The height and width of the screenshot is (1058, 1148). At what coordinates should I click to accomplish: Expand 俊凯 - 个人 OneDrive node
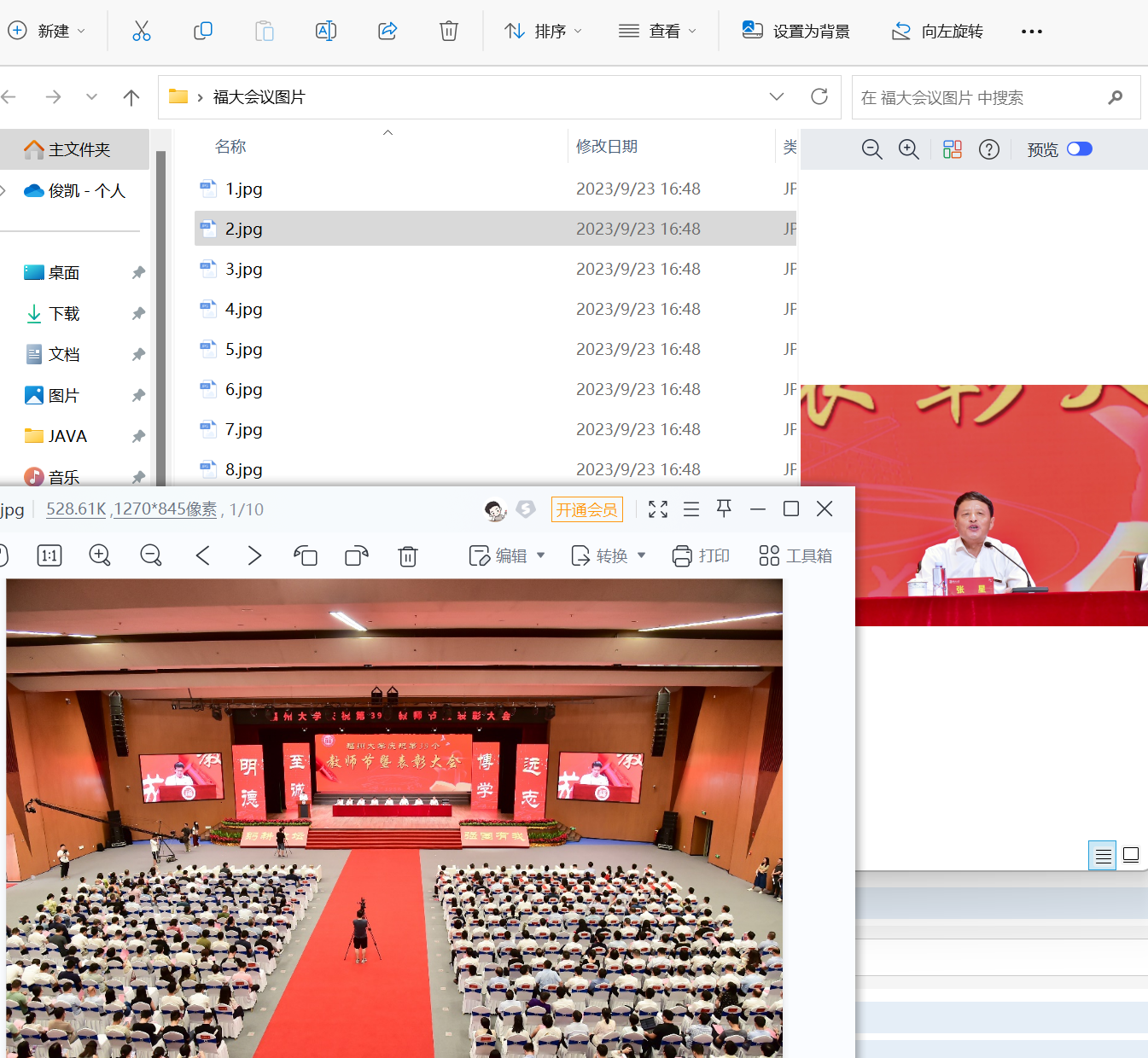click(3, 191)
